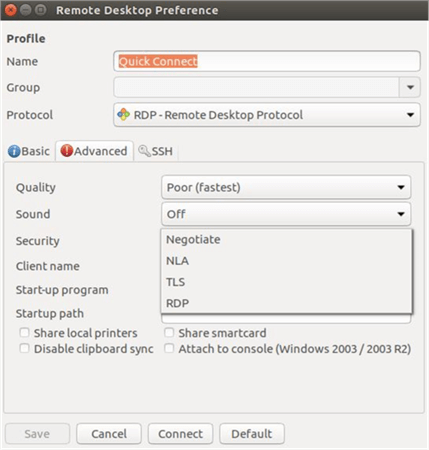Image resolution: width=429 pixels, height=450 pixels.
Task: Click the Cancel button
Action: click(x=109, y=434)
